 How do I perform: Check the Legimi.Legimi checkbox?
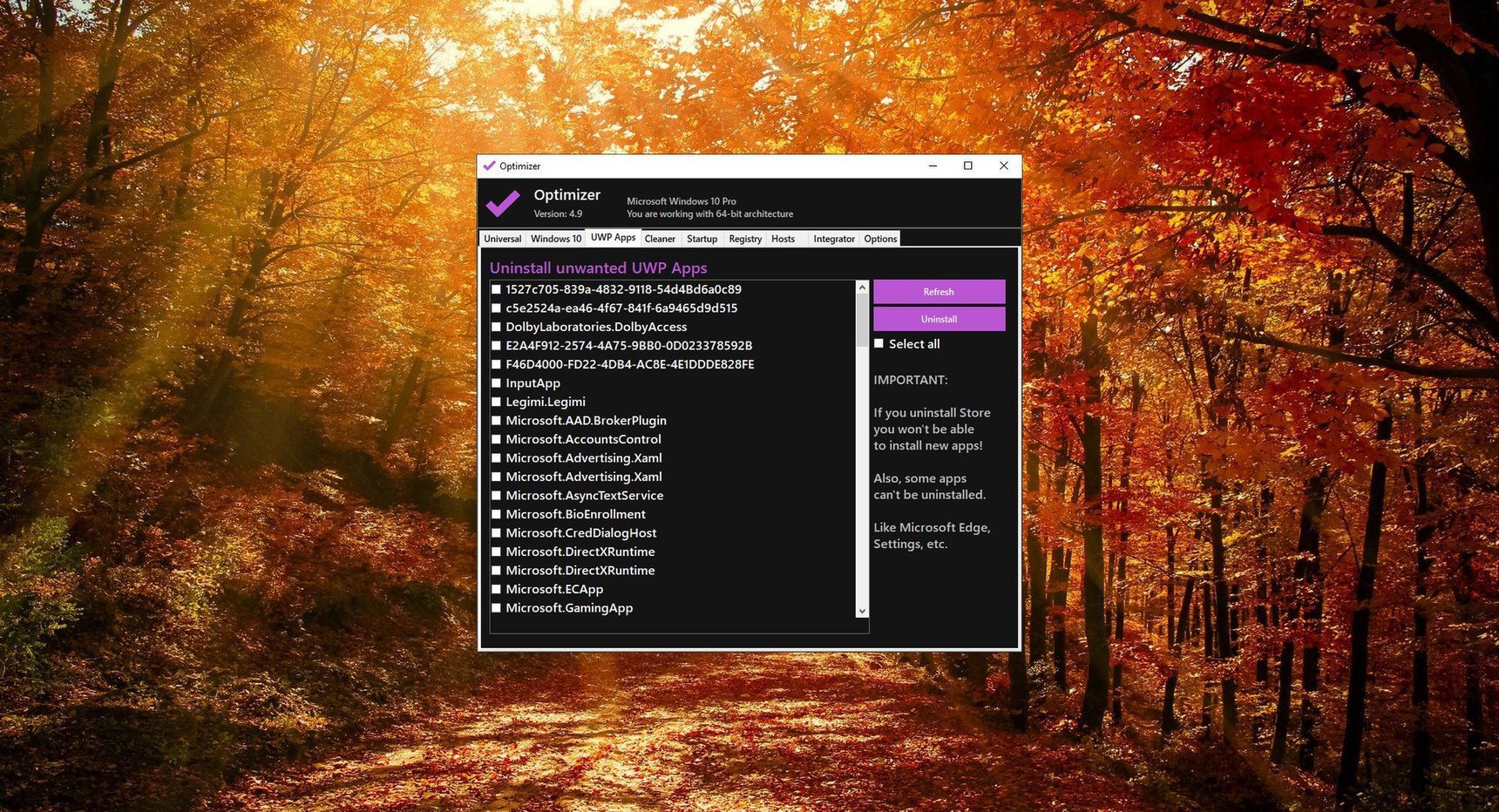[496, 402]
